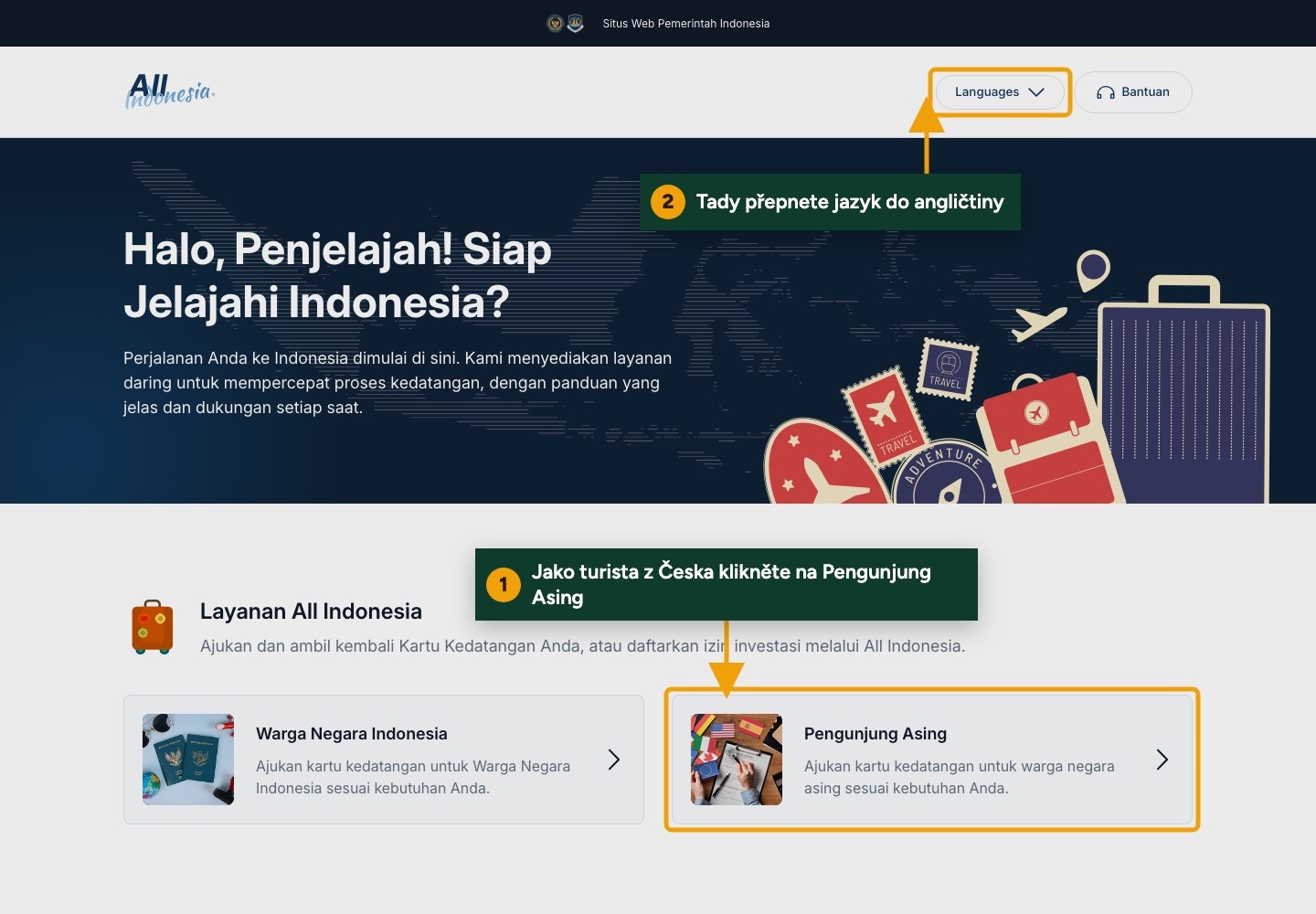Click the 'Perjalanan Anda ke Indonesia' intro paragraph

398,383
